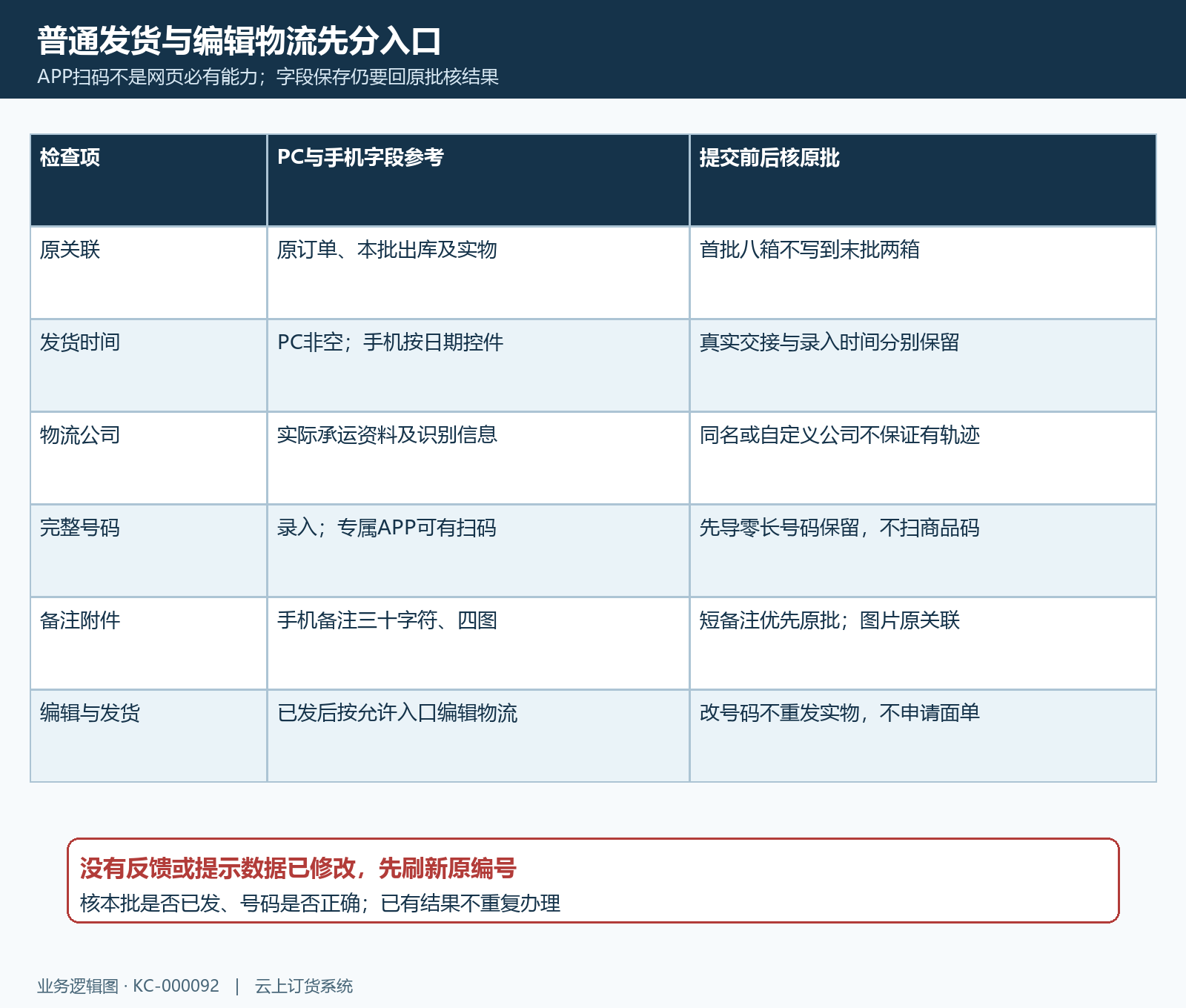
Task: Click the footer text 云上订货系统
Action: [x=304, y=987]
